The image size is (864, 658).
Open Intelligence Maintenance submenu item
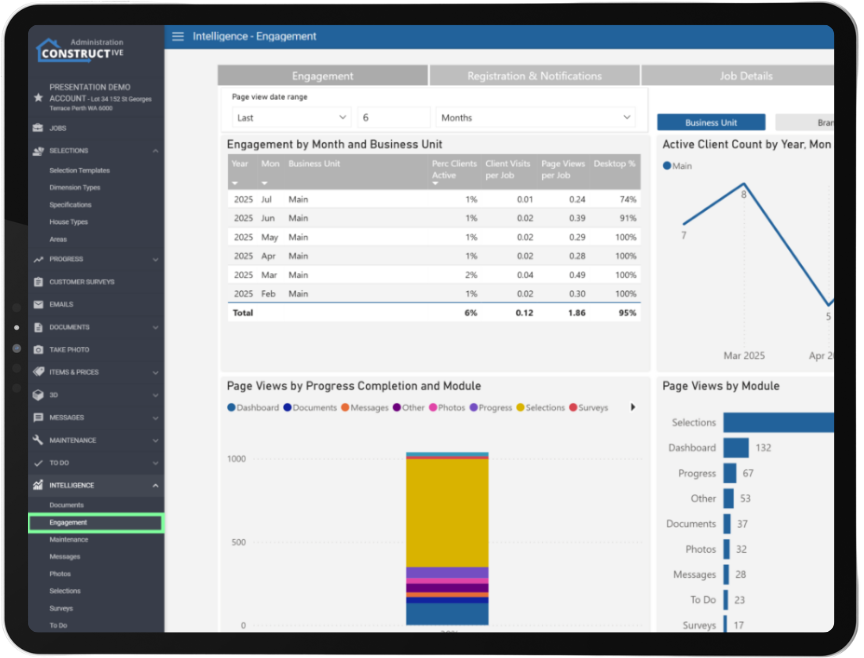click(68, 540)
